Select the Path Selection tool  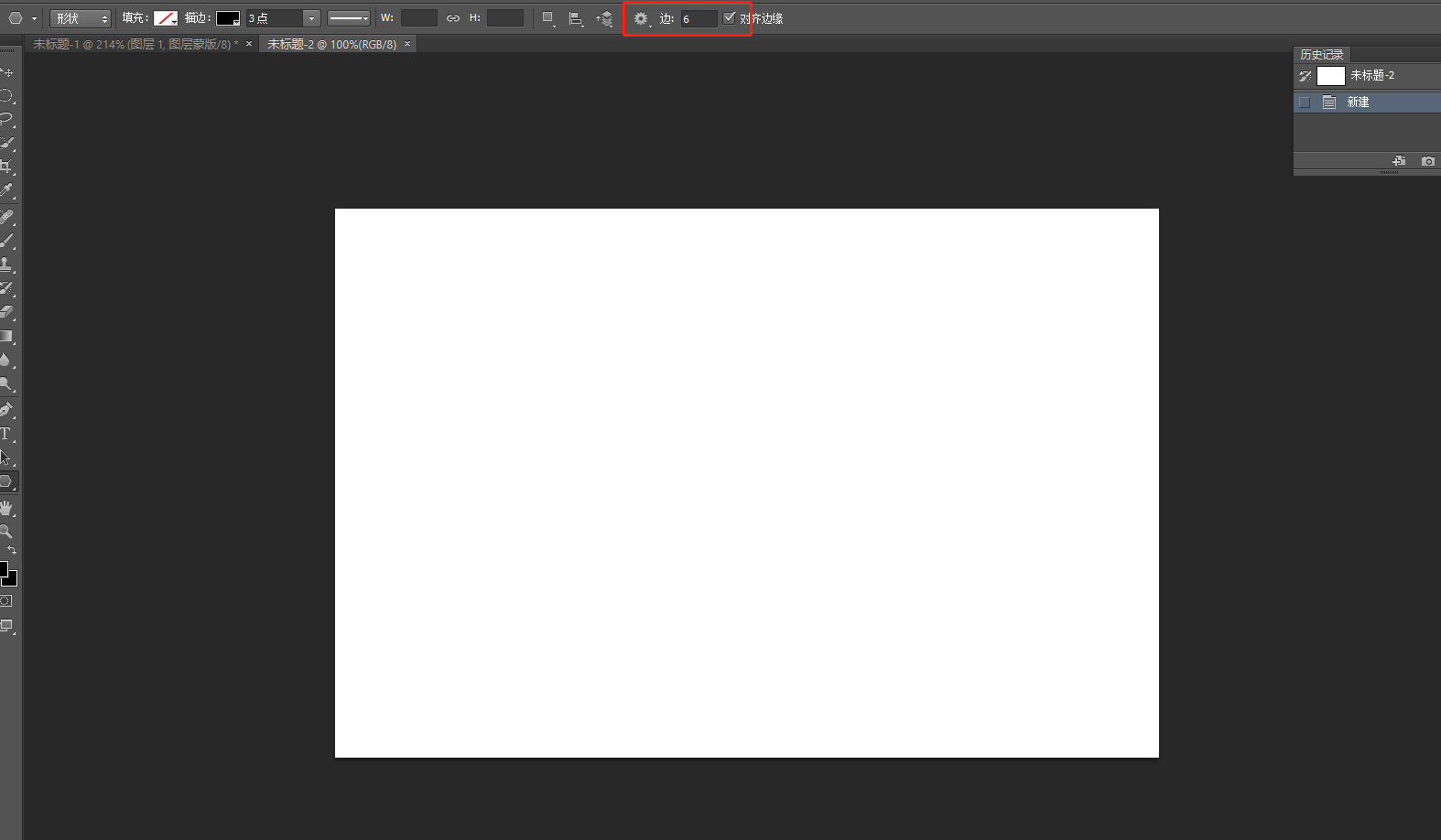click(x=6, y=458)
